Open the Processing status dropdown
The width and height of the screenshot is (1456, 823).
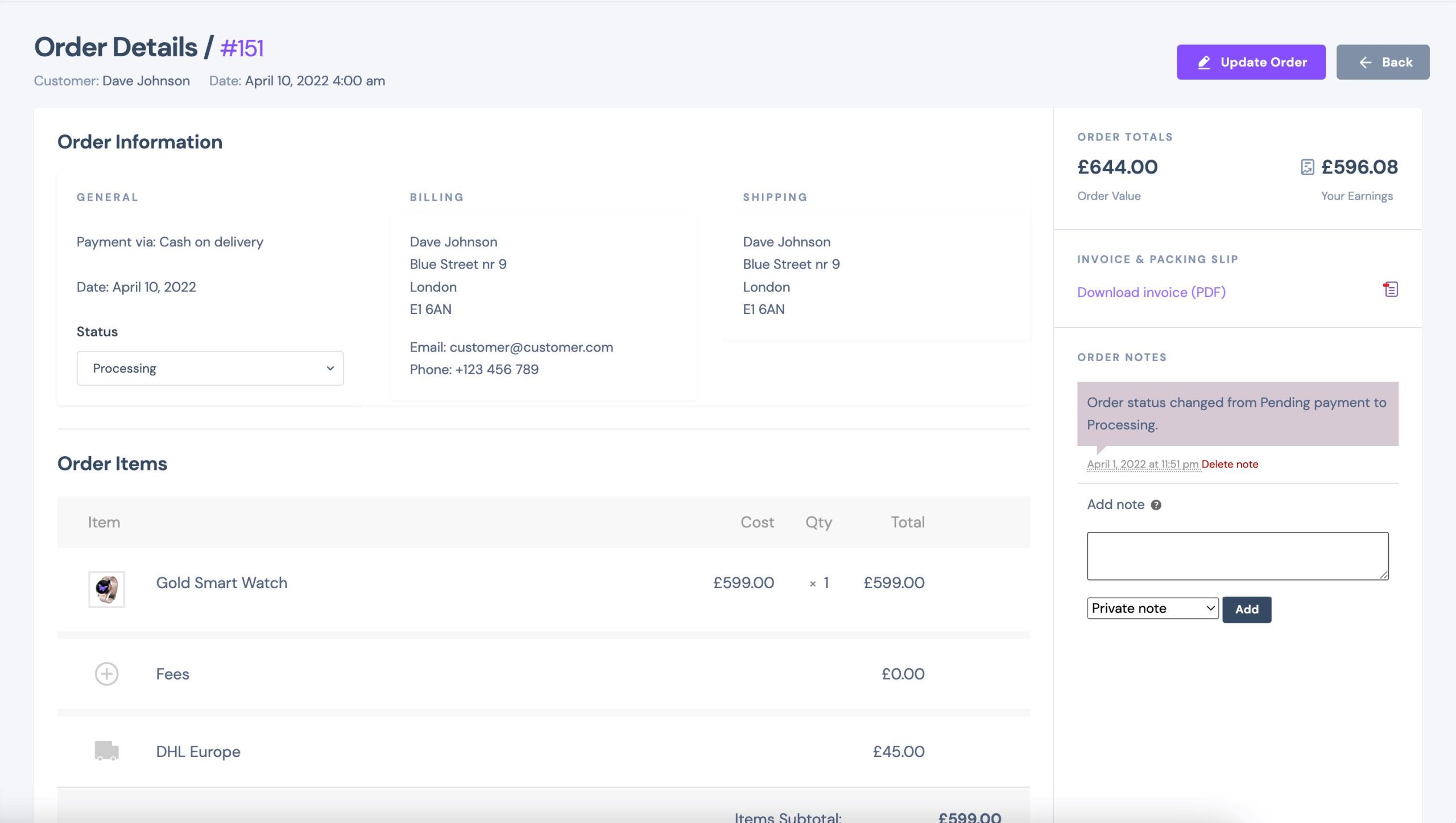210,368
